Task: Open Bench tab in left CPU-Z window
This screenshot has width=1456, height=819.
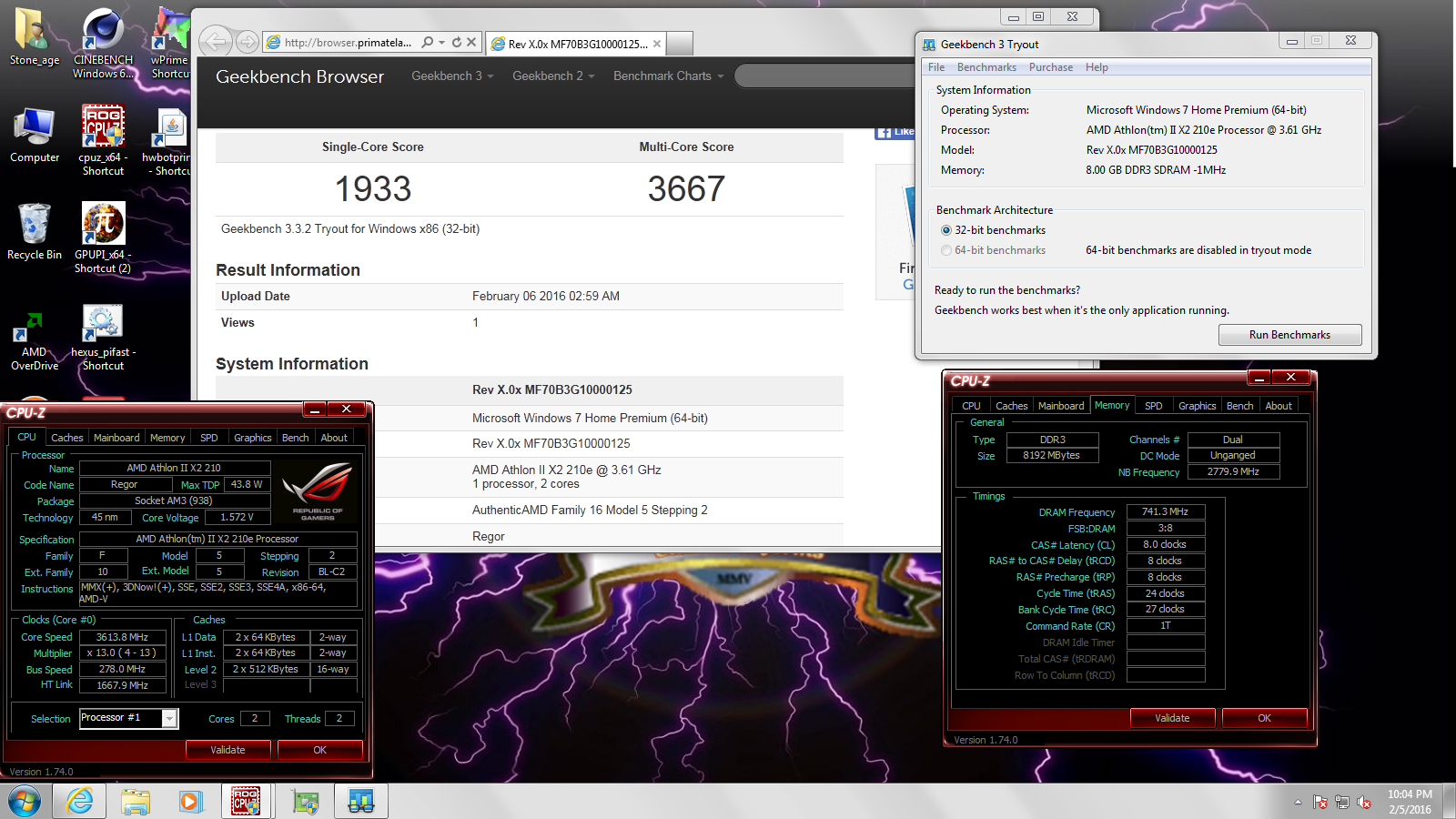Action: (x=295, y=438)
